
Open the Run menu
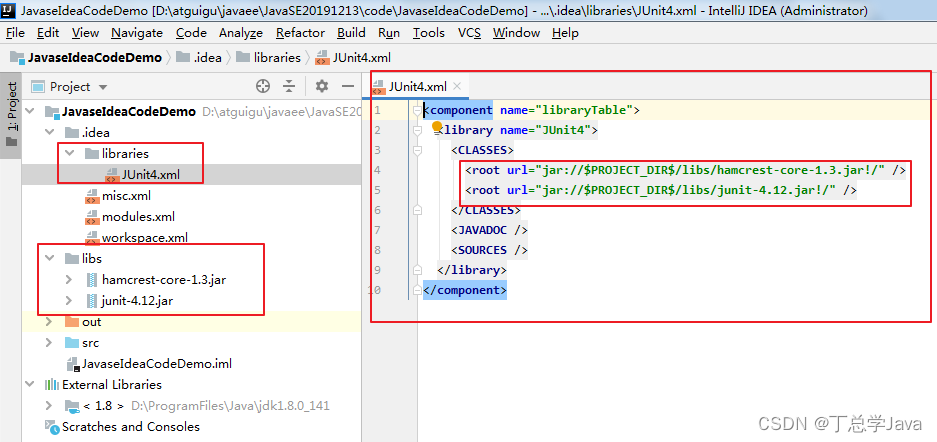point(389,33)
